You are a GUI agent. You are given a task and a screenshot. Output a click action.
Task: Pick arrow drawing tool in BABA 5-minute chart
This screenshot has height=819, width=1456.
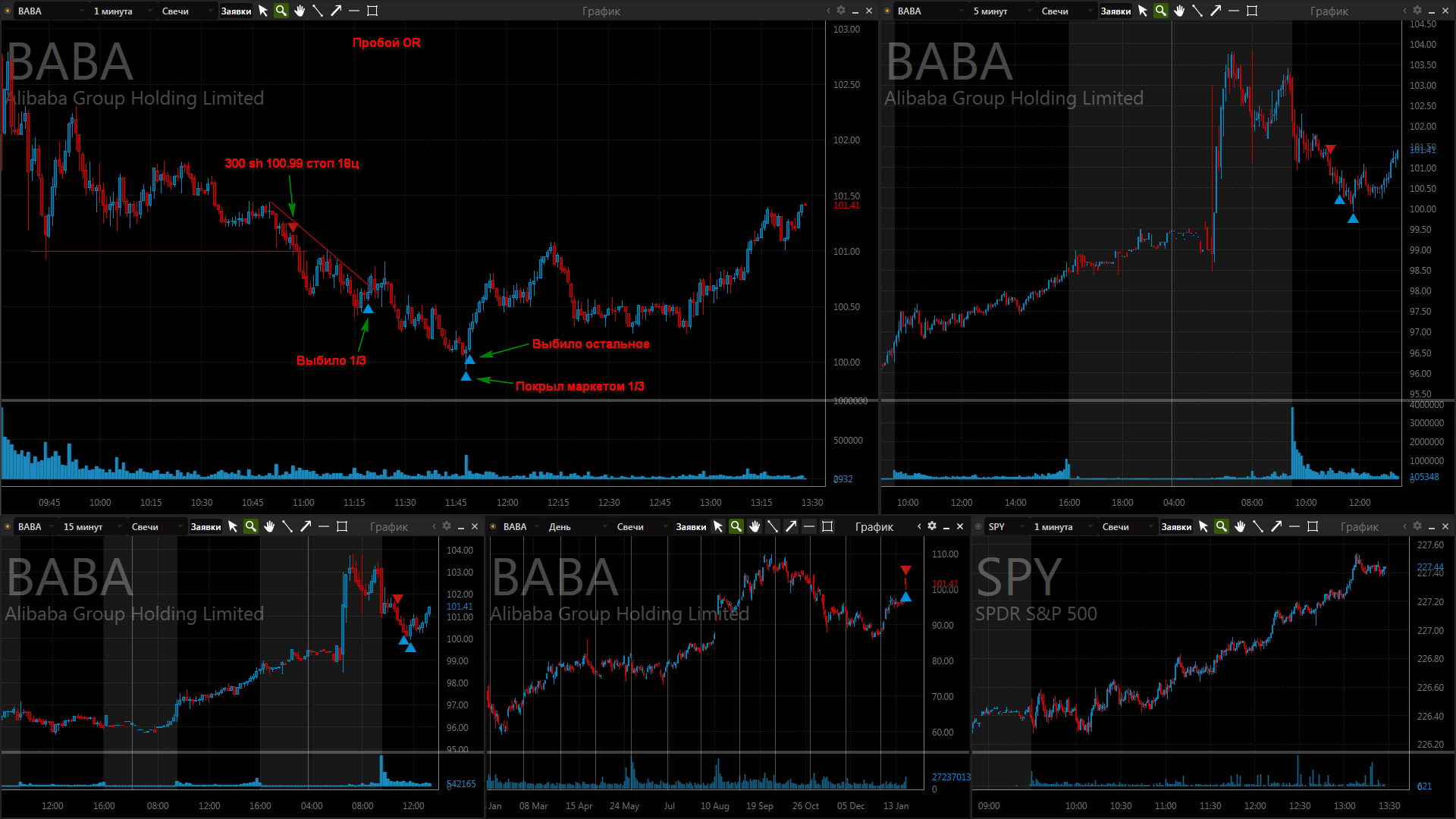(x=1216, y=11)
